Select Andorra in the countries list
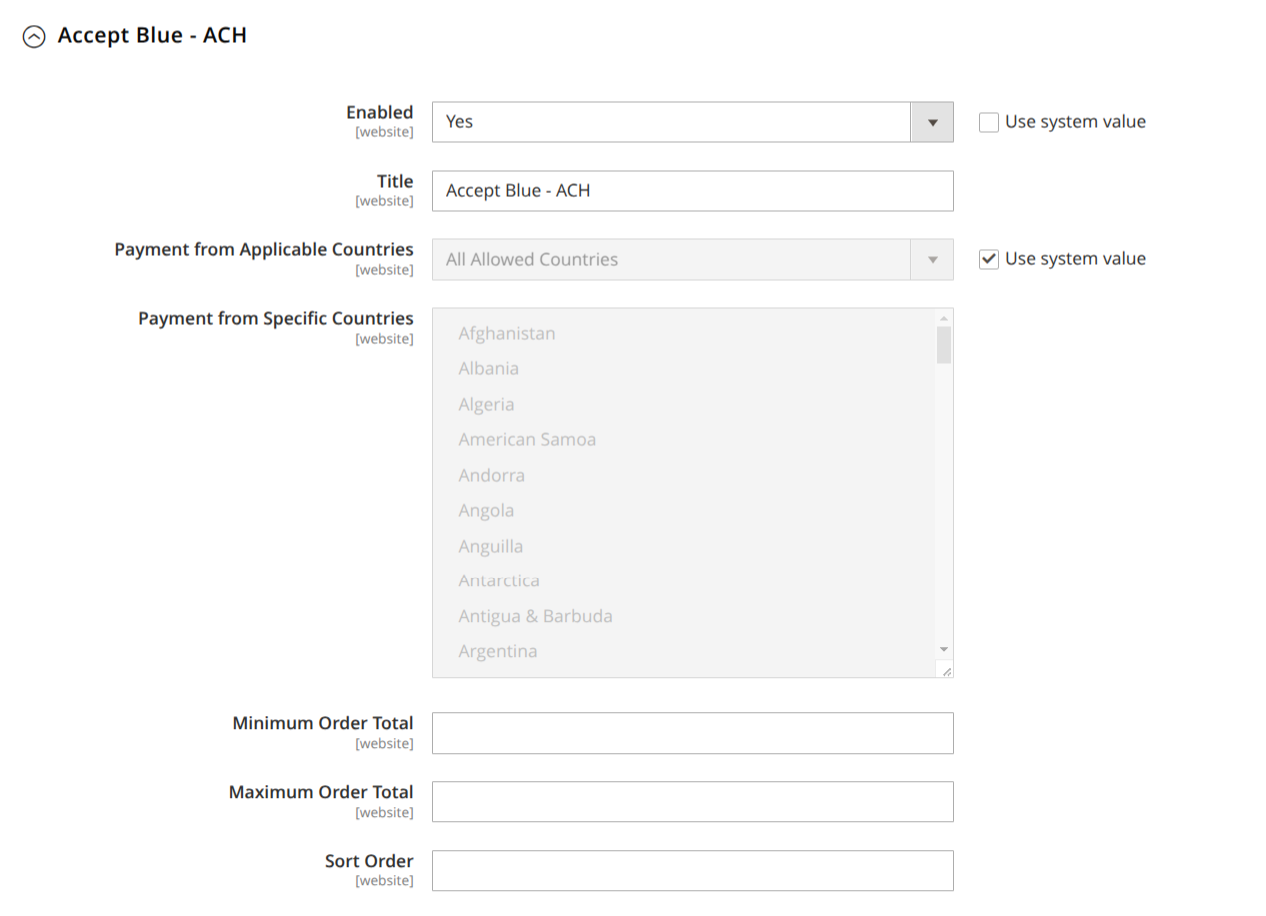This screenshot has height=916, width=1266. tap(492, 475)
